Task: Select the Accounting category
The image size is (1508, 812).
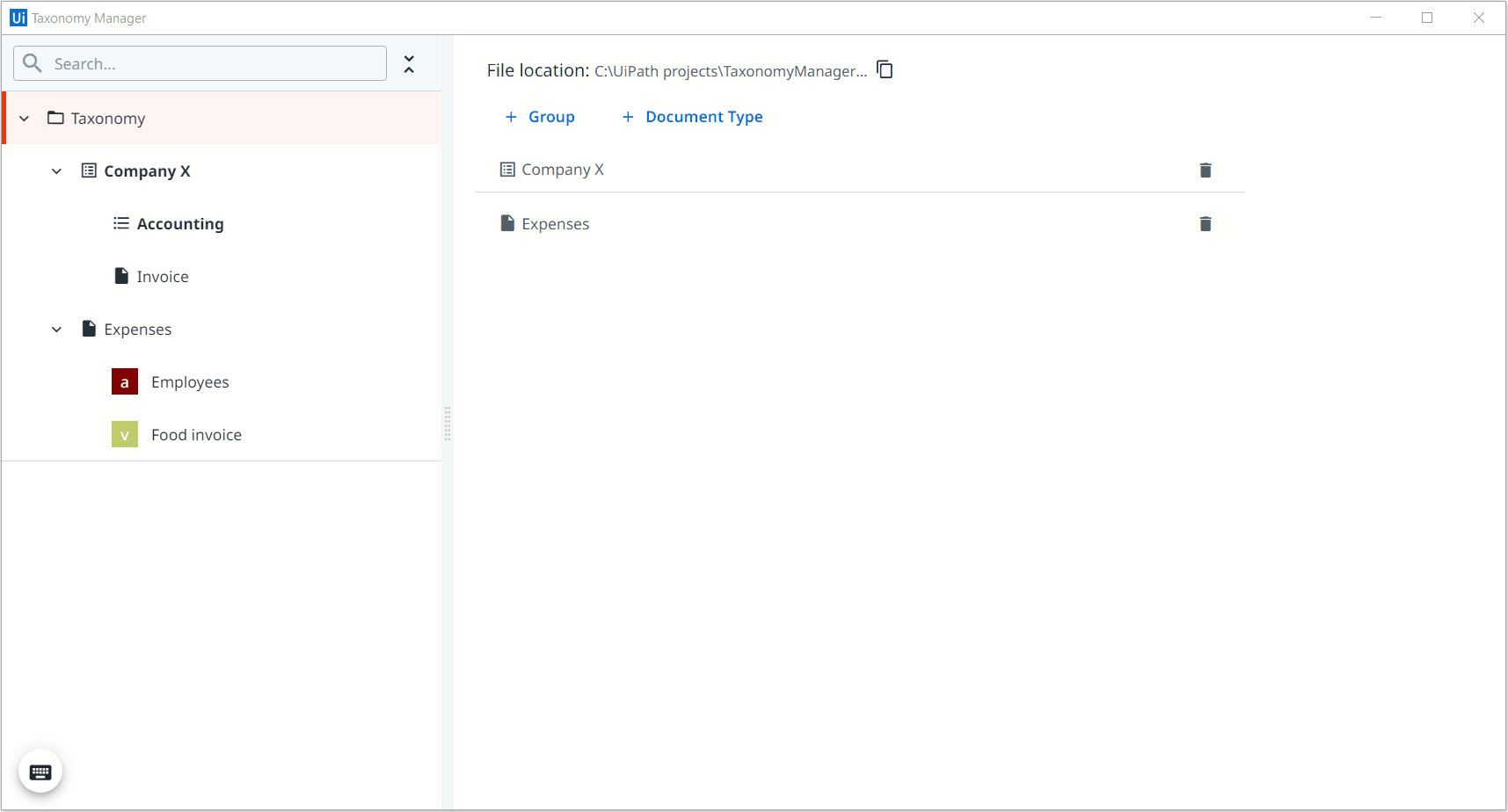Action: (180, 224)
